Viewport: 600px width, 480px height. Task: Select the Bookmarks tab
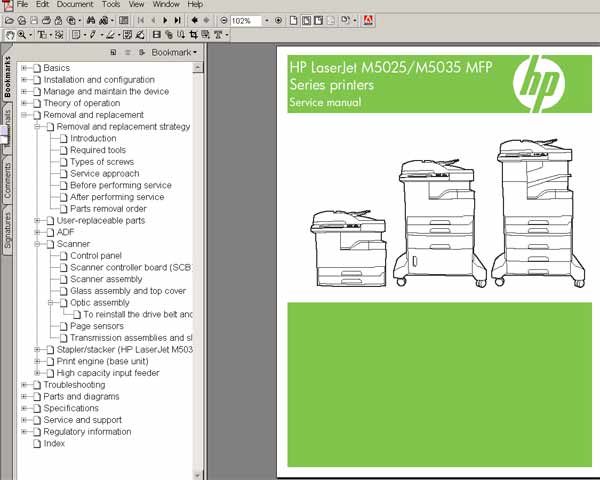[7, 77]
